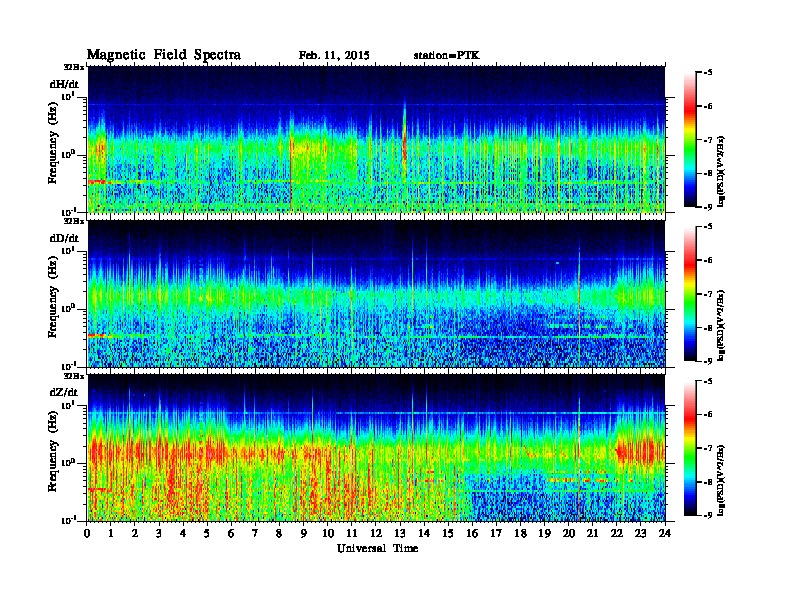Click the "5" hour tick label
792x612 pixels.
pyautogui.click(x=207, y=533)
